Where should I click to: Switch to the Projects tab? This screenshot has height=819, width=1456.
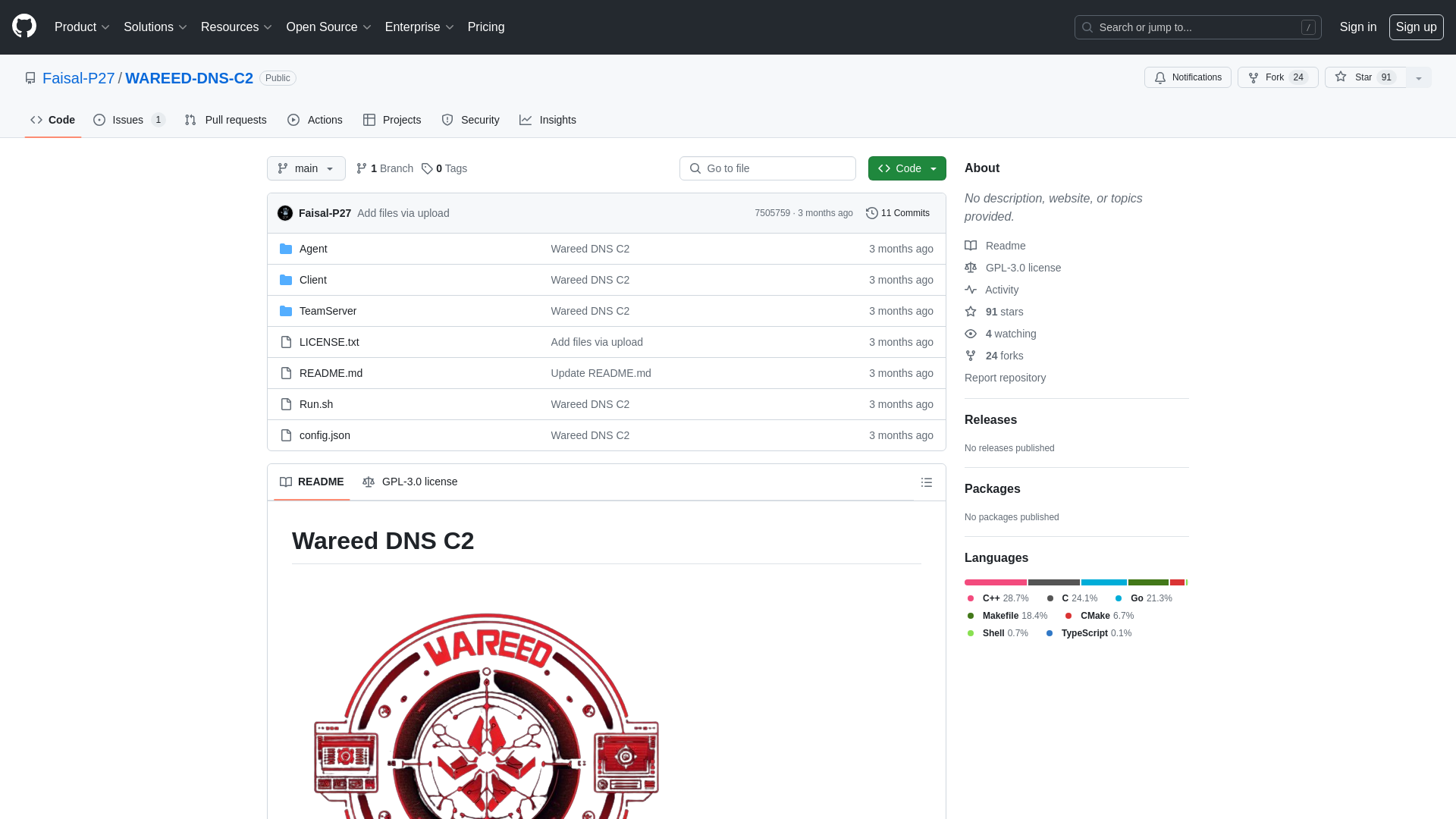coord(392,120)
